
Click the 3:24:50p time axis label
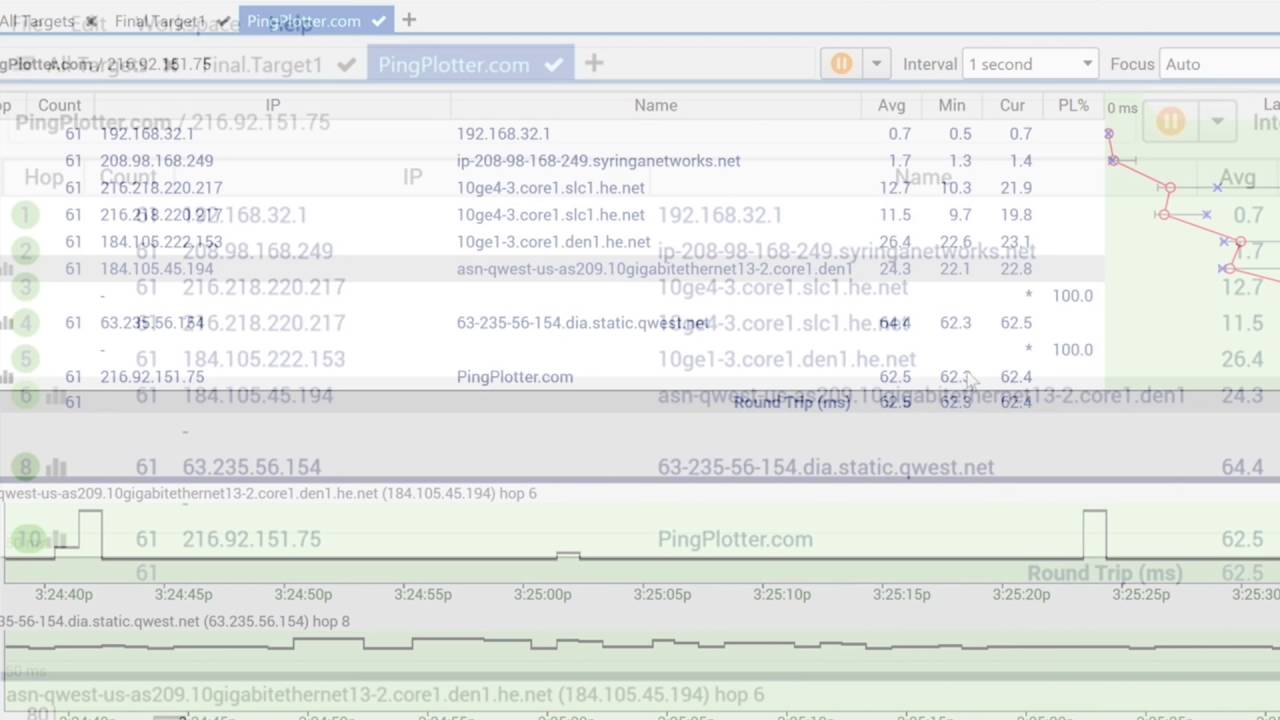tap(303, 594)
